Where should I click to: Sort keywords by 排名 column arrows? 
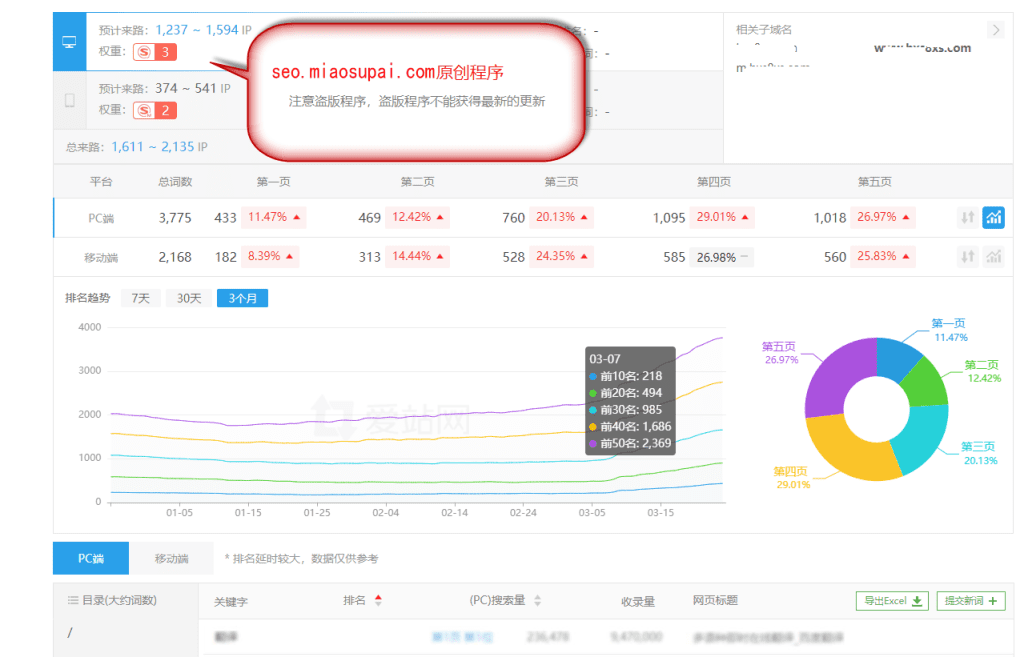tap(378, 601)
